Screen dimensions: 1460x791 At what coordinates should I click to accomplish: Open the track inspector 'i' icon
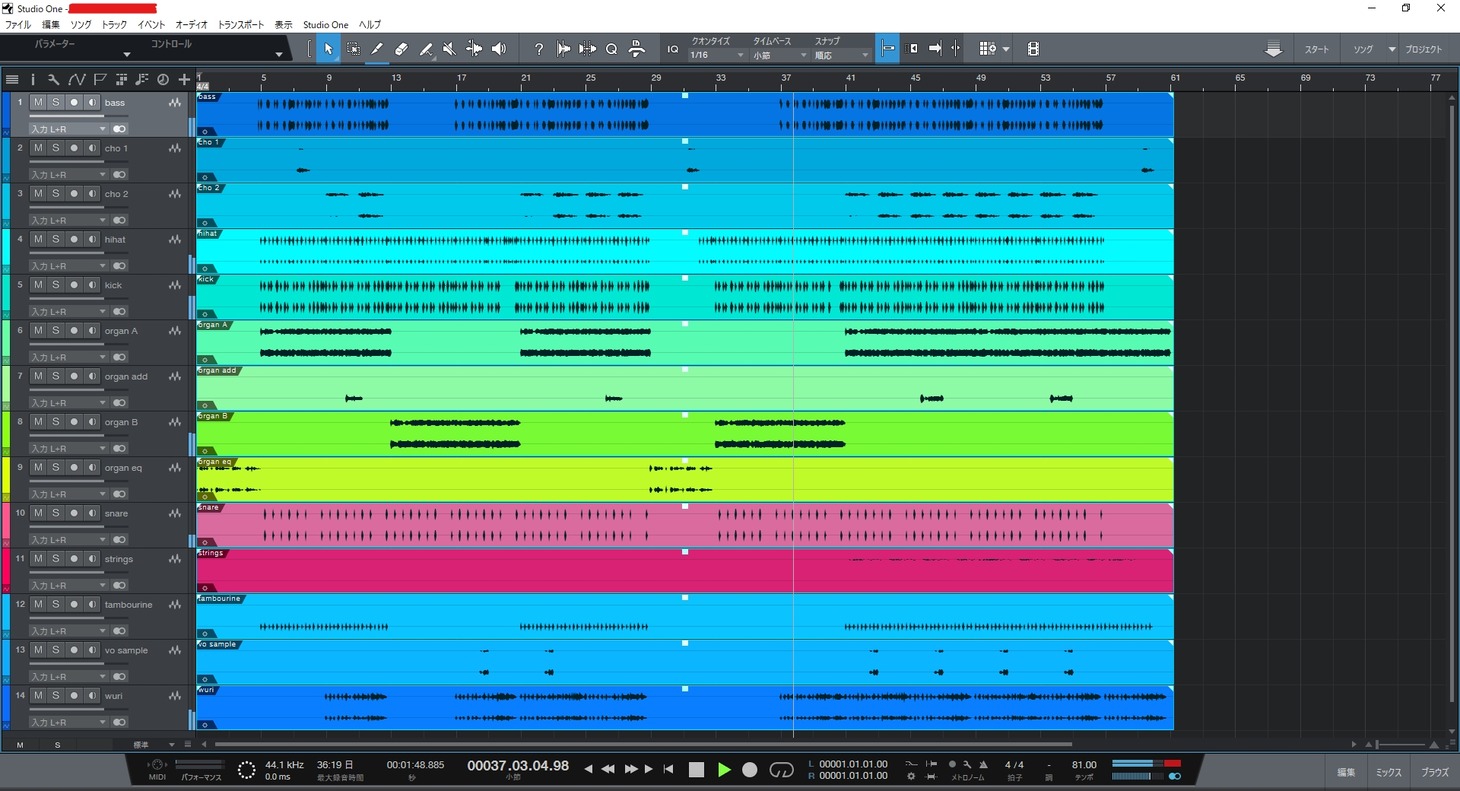click(x=32, y=79)
